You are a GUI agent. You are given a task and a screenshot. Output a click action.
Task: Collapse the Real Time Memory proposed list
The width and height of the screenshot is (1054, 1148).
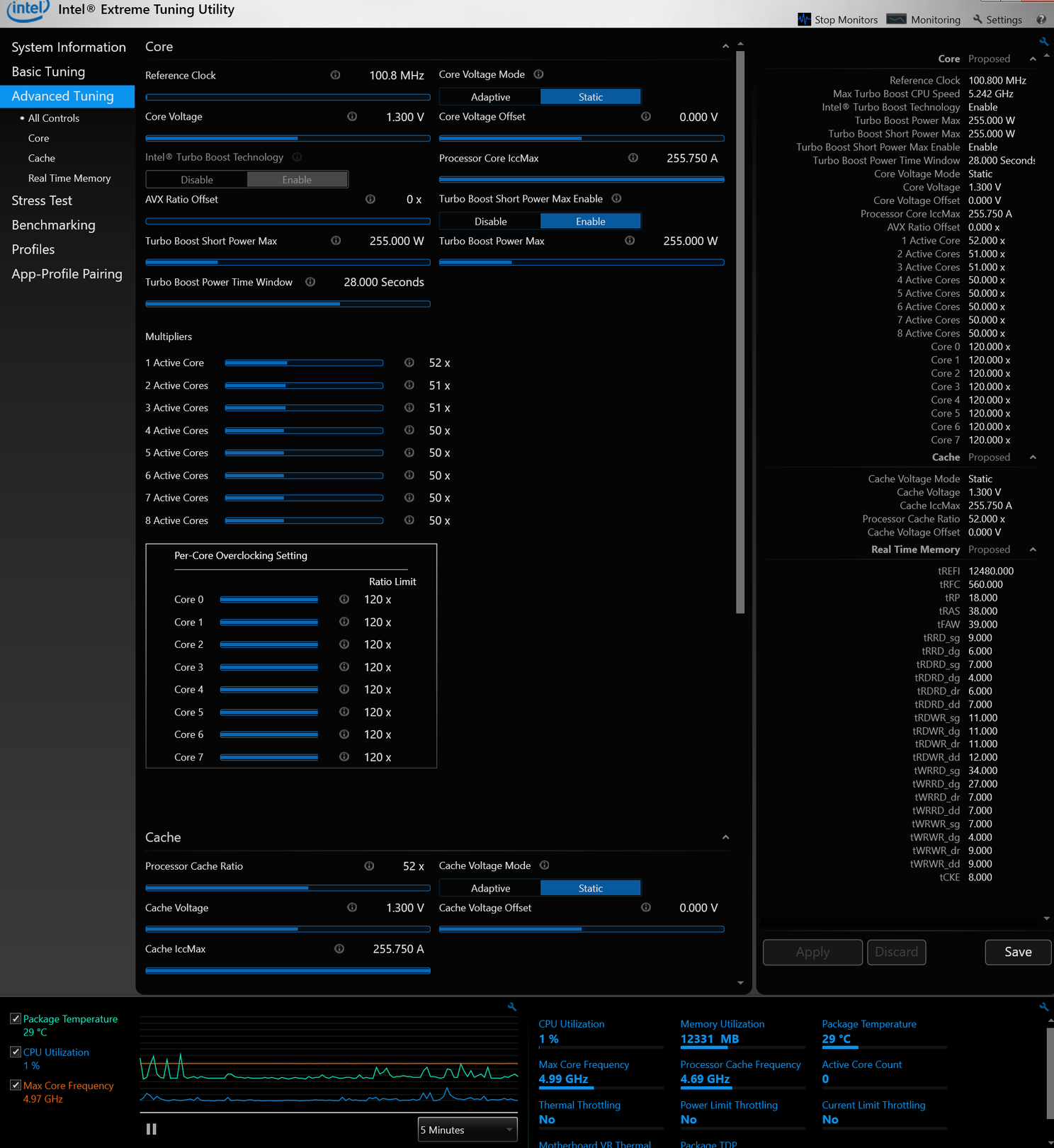tap(1033, 550)
